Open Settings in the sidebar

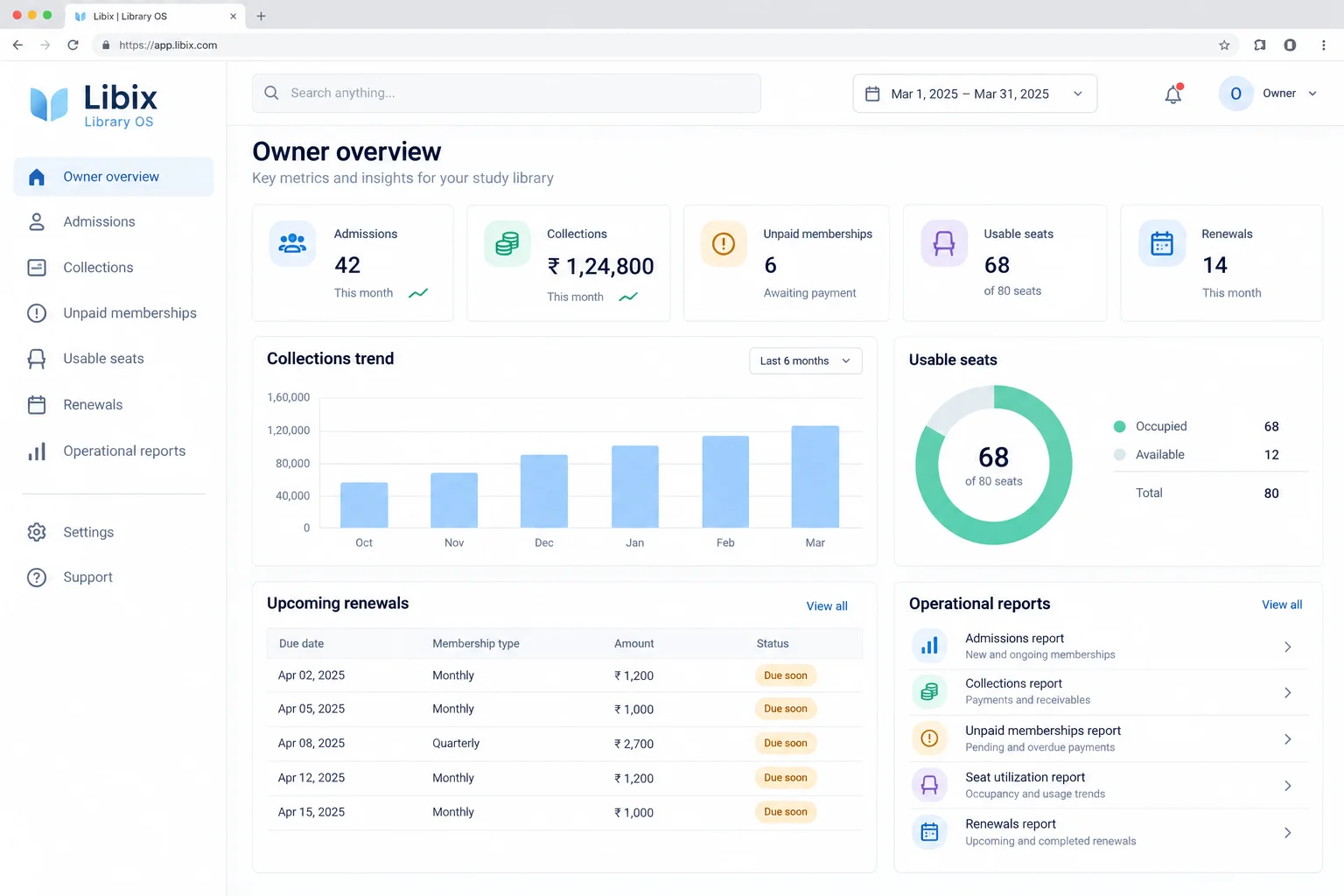[x=114, y=532]
